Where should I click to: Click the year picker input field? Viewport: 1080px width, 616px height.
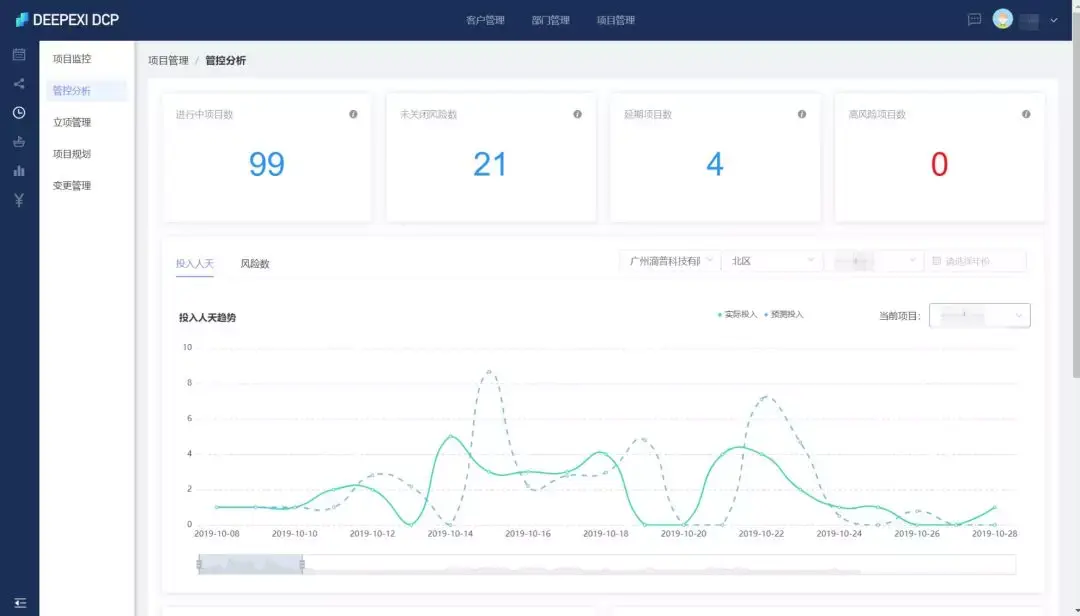click(976, 261)
